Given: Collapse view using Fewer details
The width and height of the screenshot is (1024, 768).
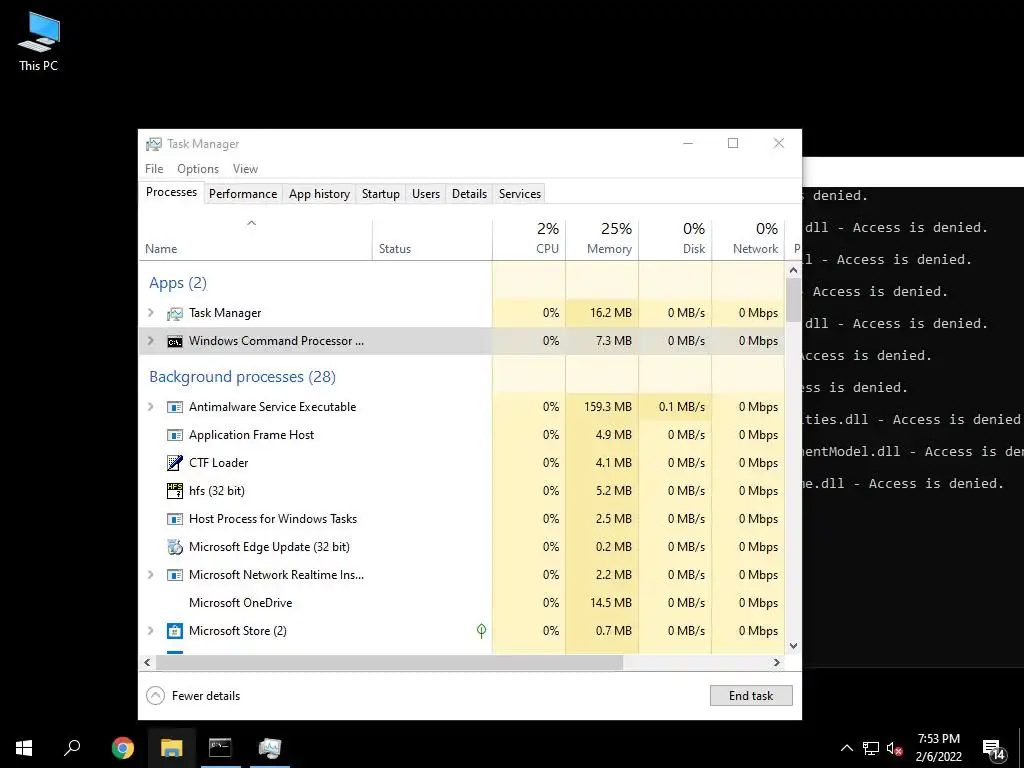Looking at the screenshot, I should click(193, 696).
